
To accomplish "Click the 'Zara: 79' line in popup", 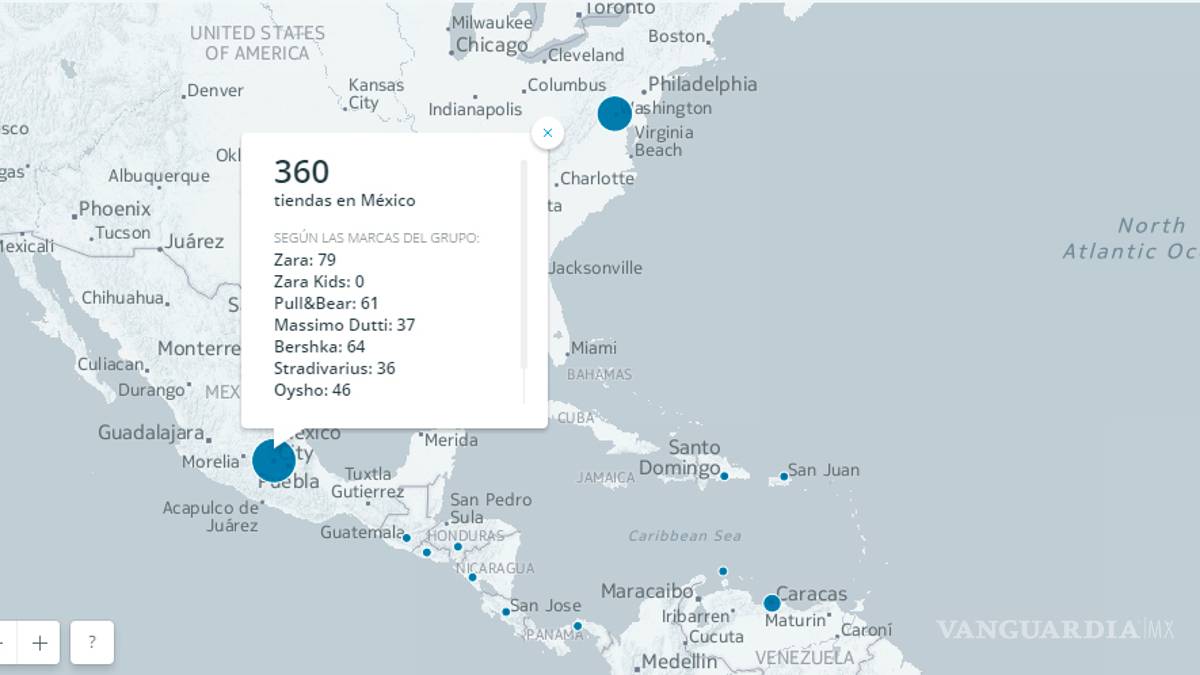I will pos(305,260).
